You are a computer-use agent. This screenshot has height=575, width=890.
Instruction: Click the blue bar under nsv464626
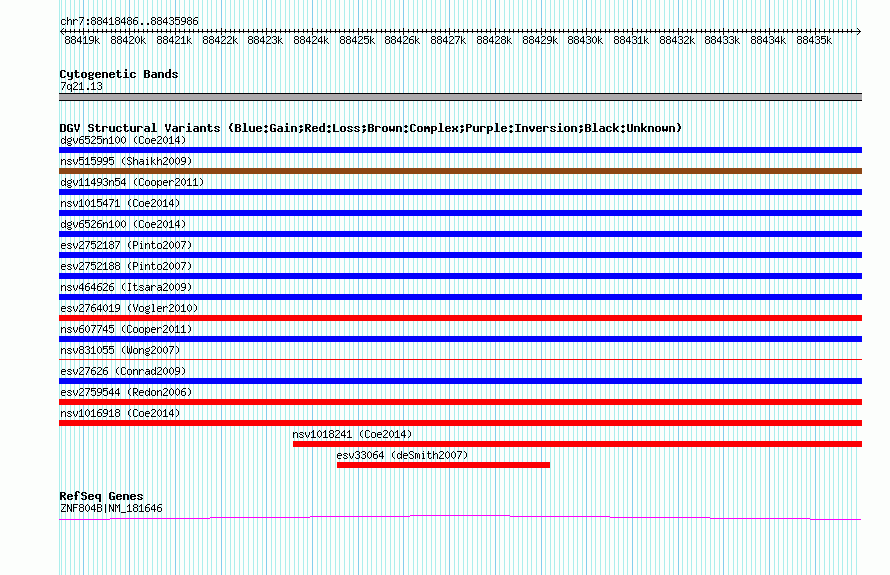[x=460, y=297]
